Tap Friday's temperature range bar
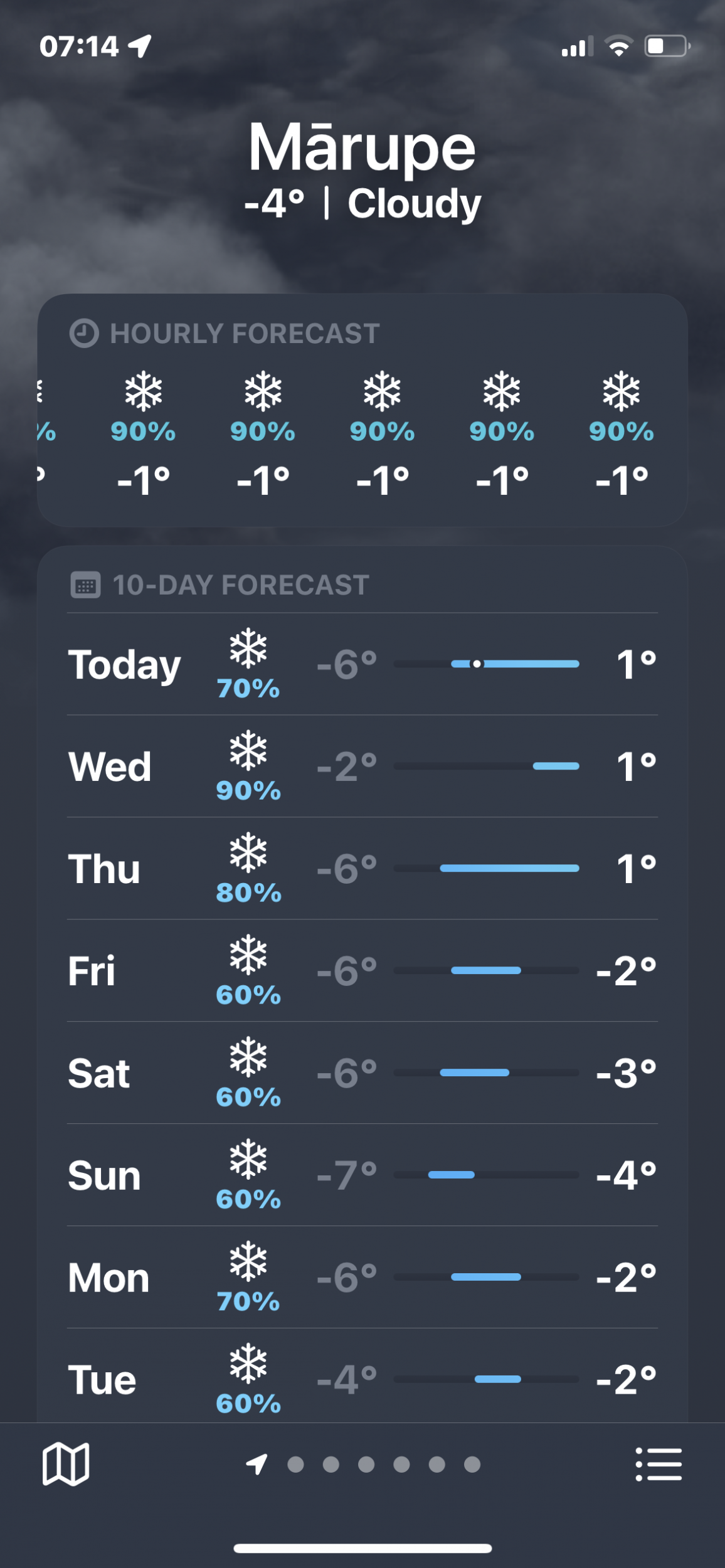 coord(486,970)
